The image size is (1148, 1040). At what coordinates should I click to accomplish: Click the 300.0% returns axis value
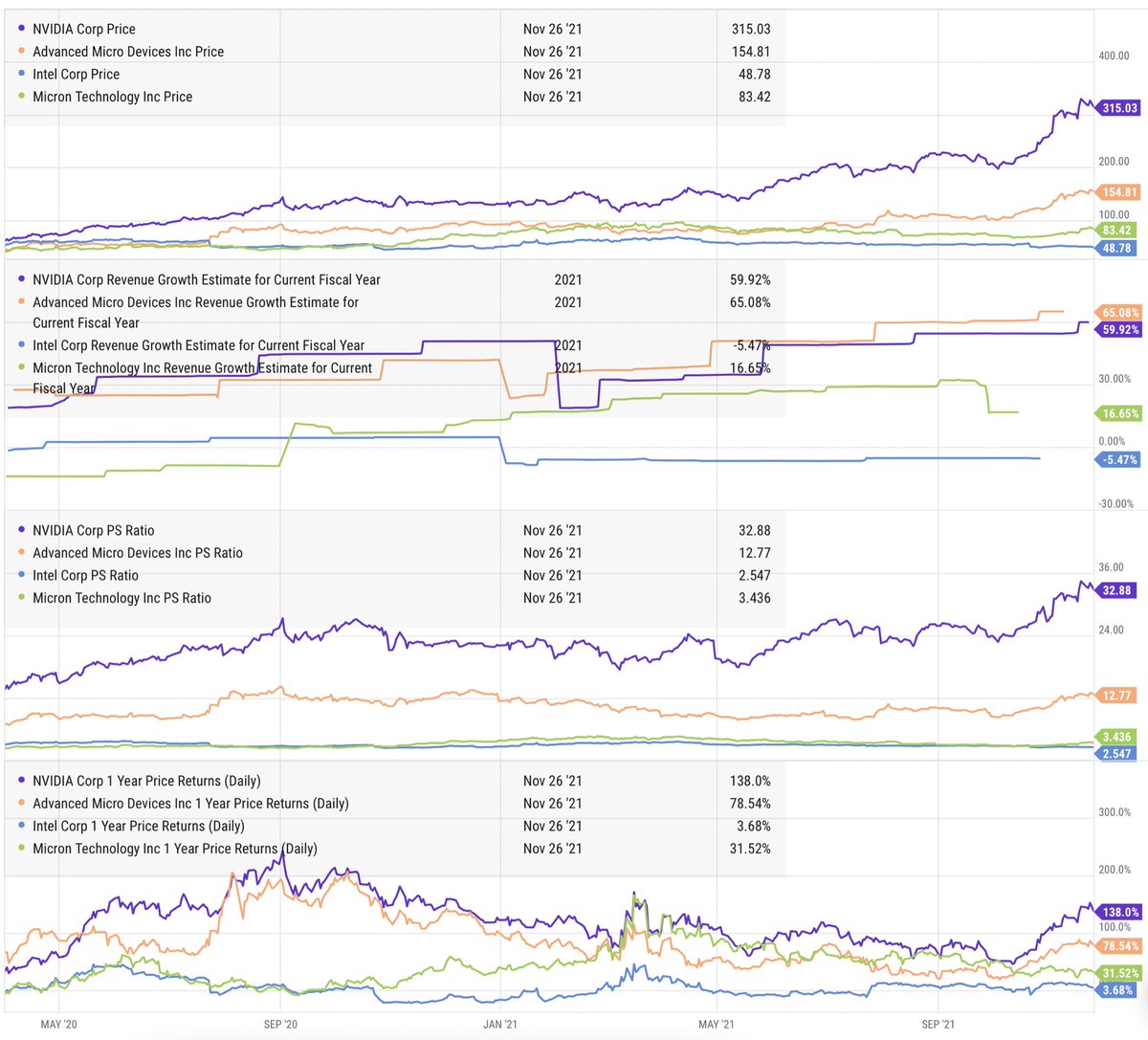pos(1115,812)
